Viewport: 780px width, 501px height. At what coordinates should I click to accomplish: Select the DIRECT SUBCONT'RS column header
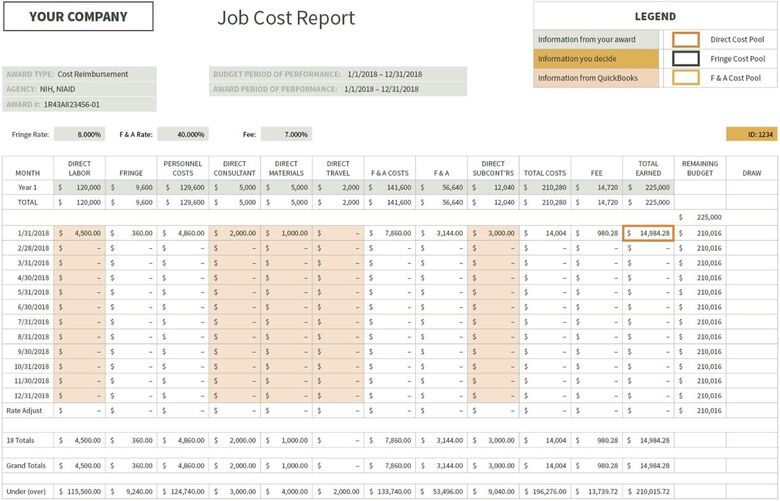coord(493,168)
